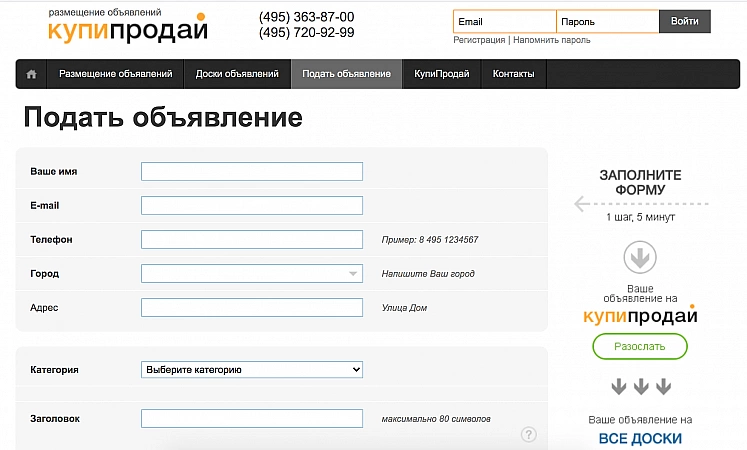Click the green Разослать button
Viewport: 747px width, 450px height.
[x=640, y=346]
